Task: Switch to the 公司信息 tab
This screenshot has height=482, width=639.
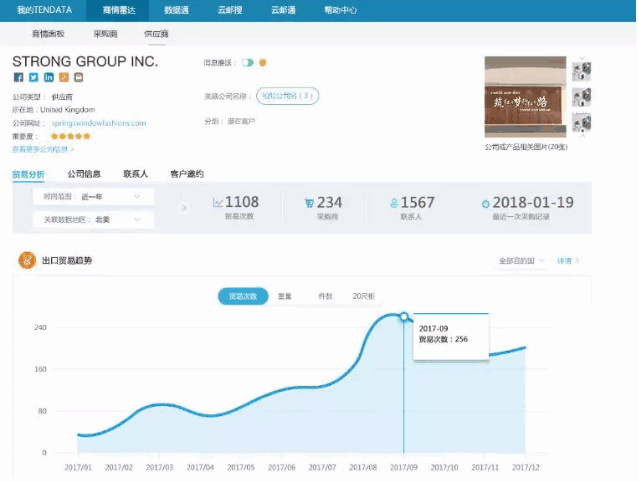Action: point(84,174)
